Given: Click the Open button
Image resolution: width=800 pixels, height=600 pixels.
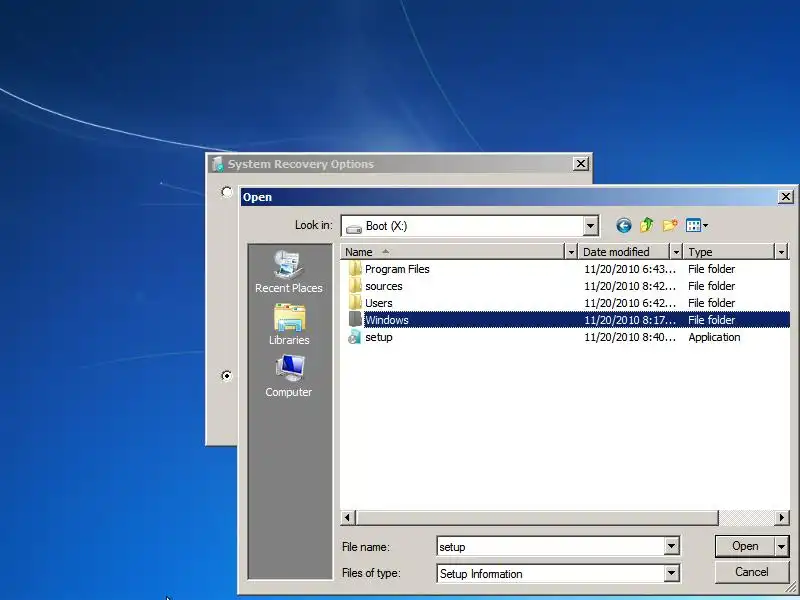Looking at the screenshot, I should click(x=745, y=546).
